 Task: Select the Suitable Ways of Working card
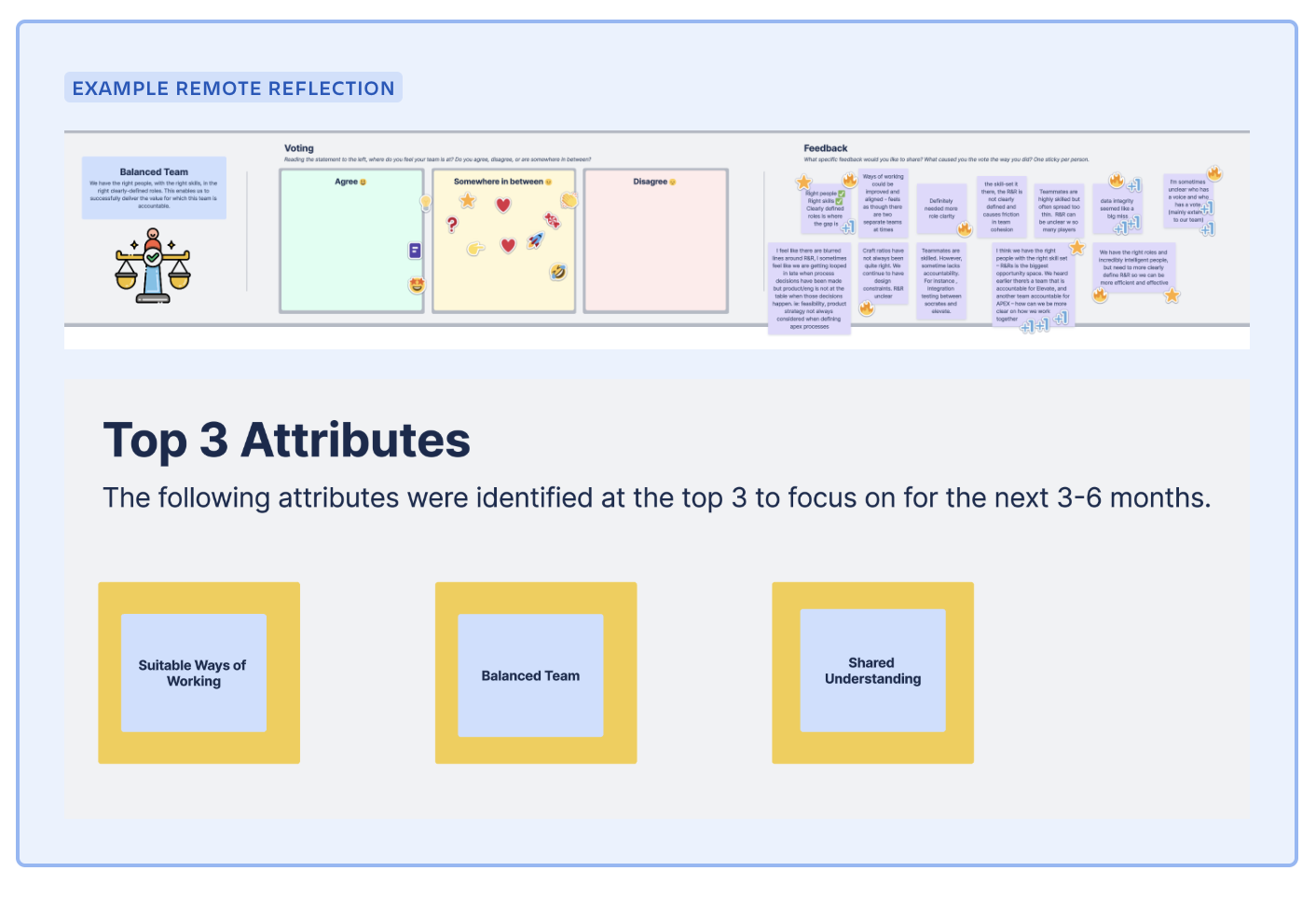tap(194, 673)
